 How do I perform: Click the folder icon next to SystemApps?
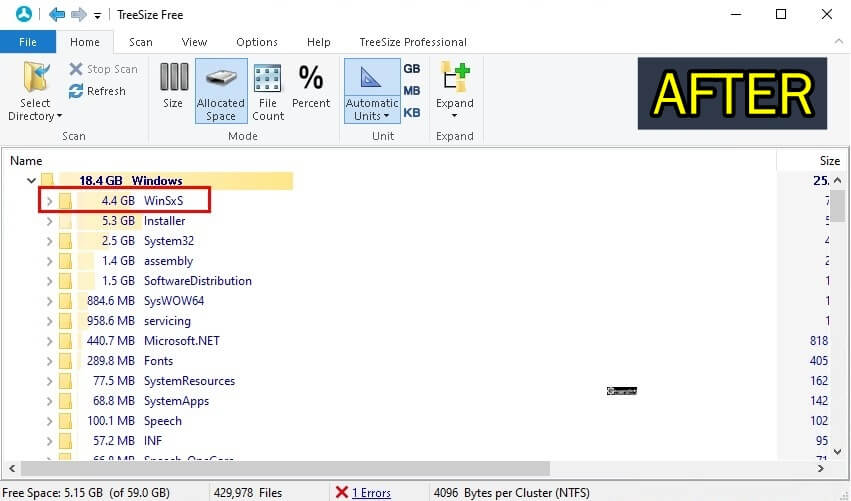pos(66,402)
